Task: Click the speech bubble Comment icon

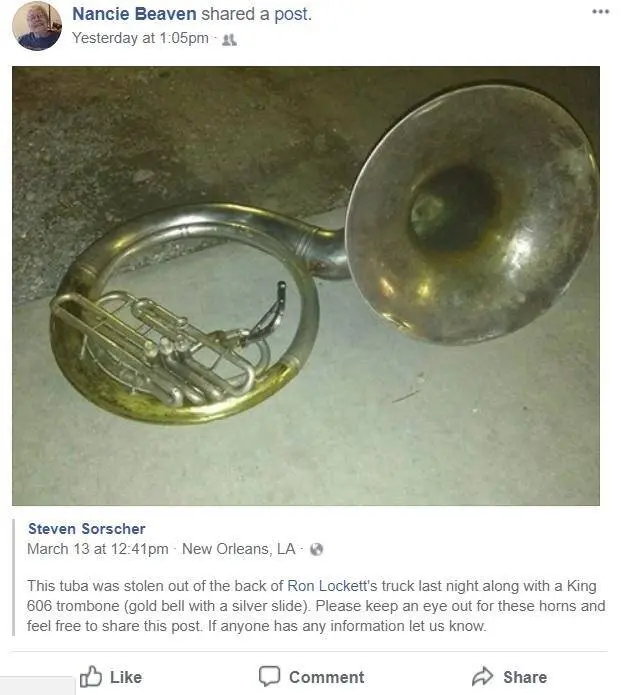Action: [x=269, y=676]
